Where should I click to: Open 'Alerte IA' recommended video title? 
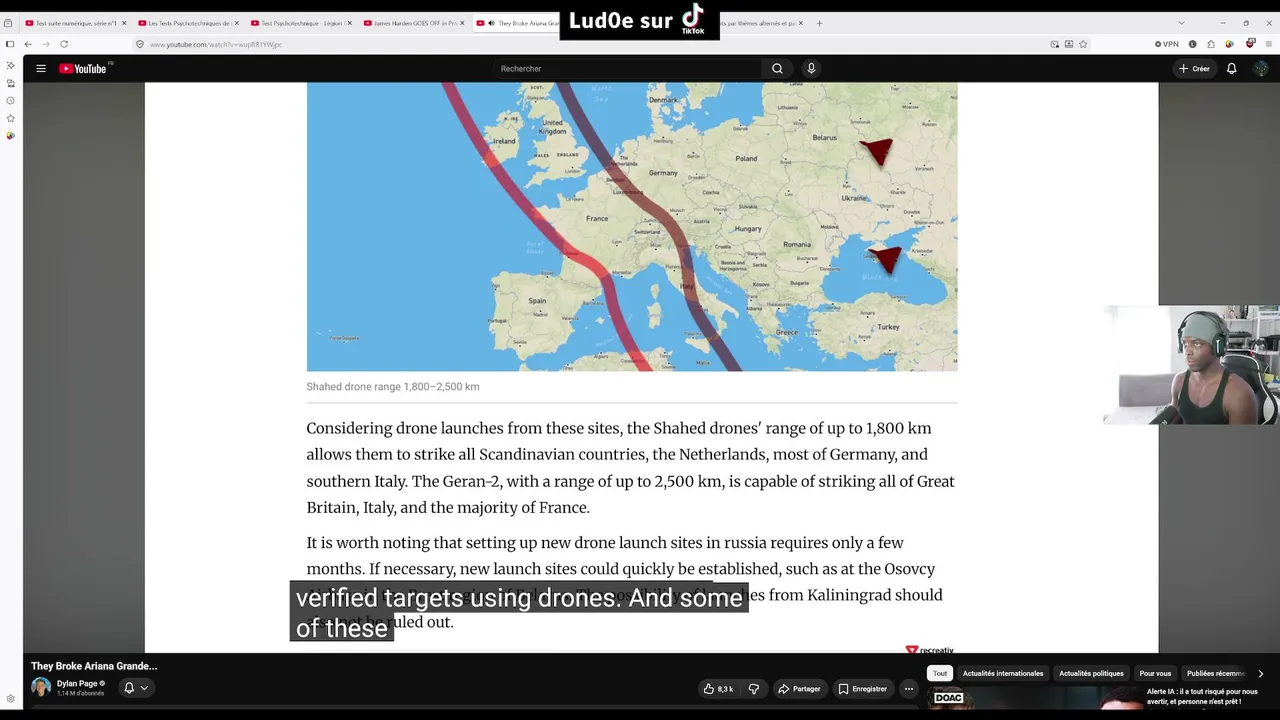[x=1202, y=696]
